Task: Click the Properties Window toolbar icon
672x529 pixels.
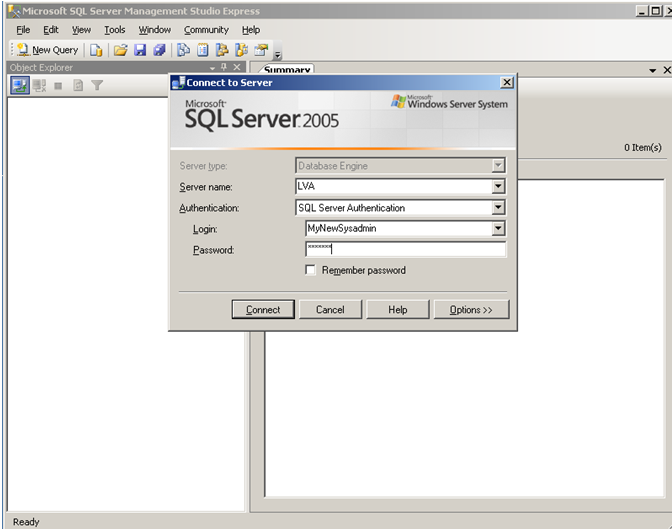Action: [x=261, y=50]
